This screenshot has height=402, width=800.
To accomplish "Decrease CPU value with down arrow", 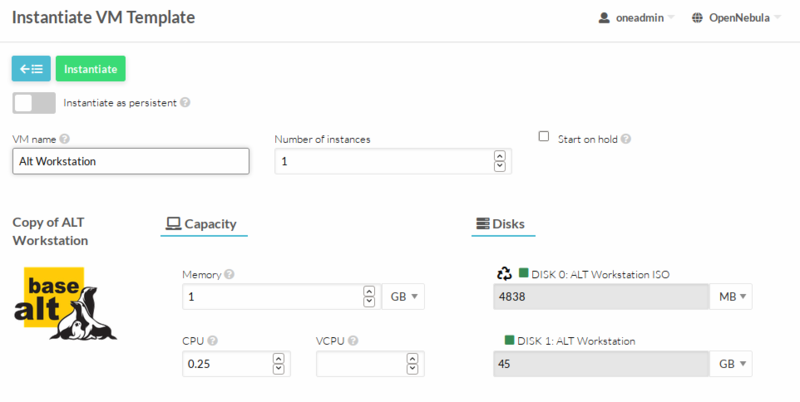I will (x=279, y=369).
